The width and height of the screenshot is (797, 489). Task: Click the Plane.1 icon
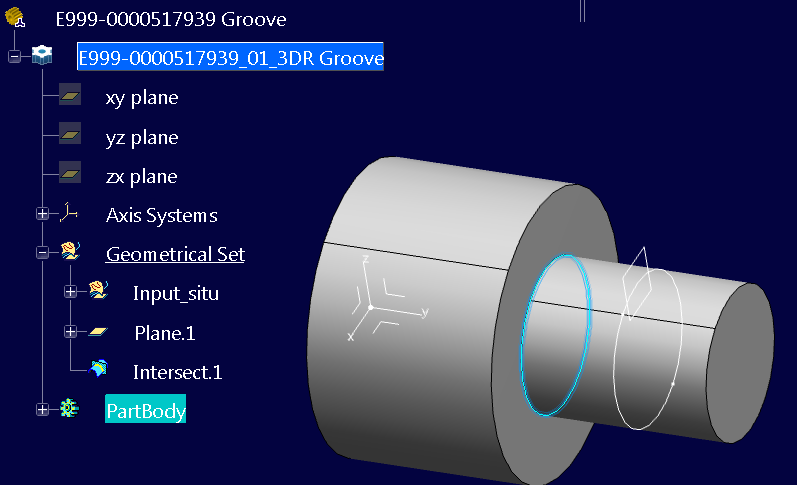click(x=98, y=332)
